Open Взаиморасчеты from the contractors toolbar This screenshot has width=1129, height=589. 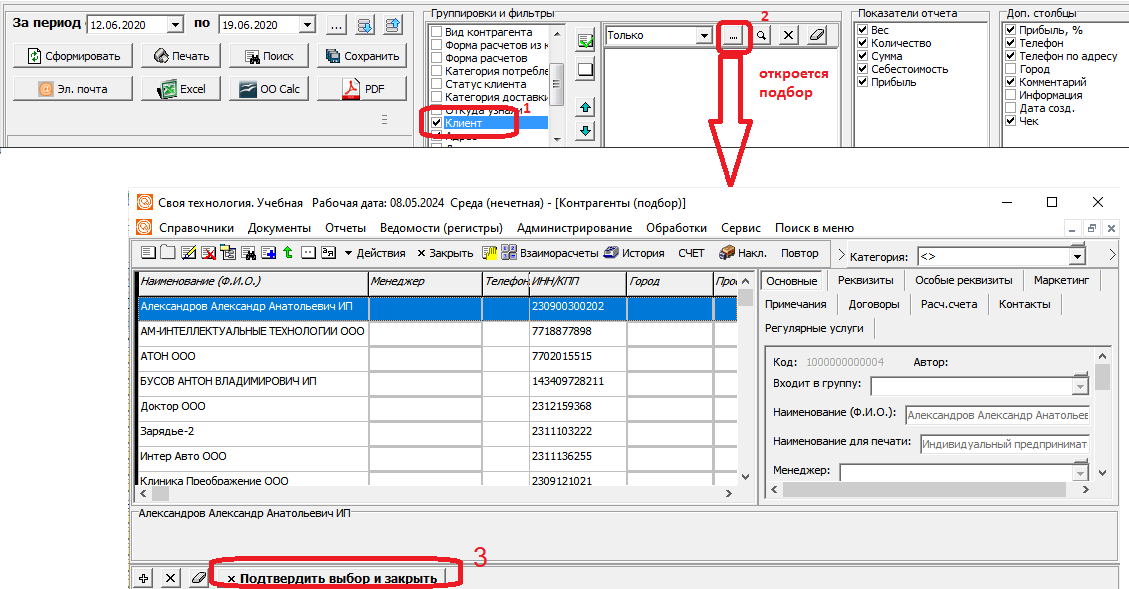[541, 253]
